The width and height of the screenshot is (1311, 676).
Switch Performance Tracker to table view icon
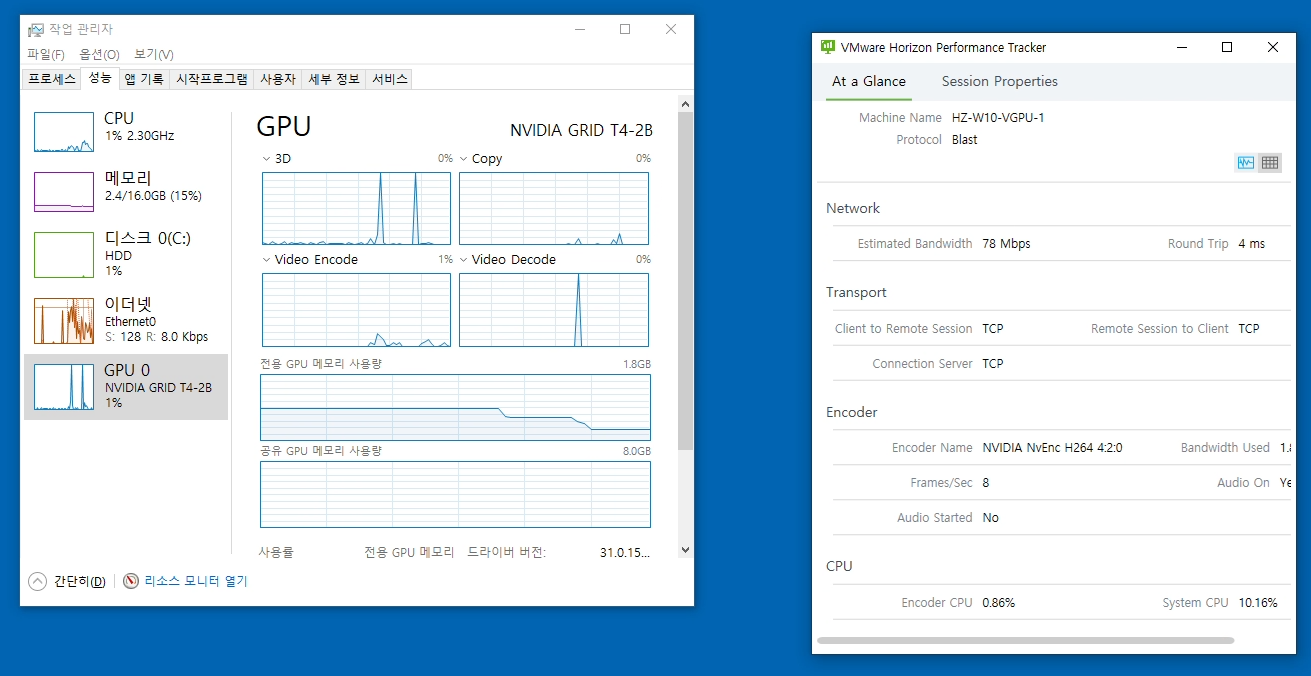[1270, 162]
